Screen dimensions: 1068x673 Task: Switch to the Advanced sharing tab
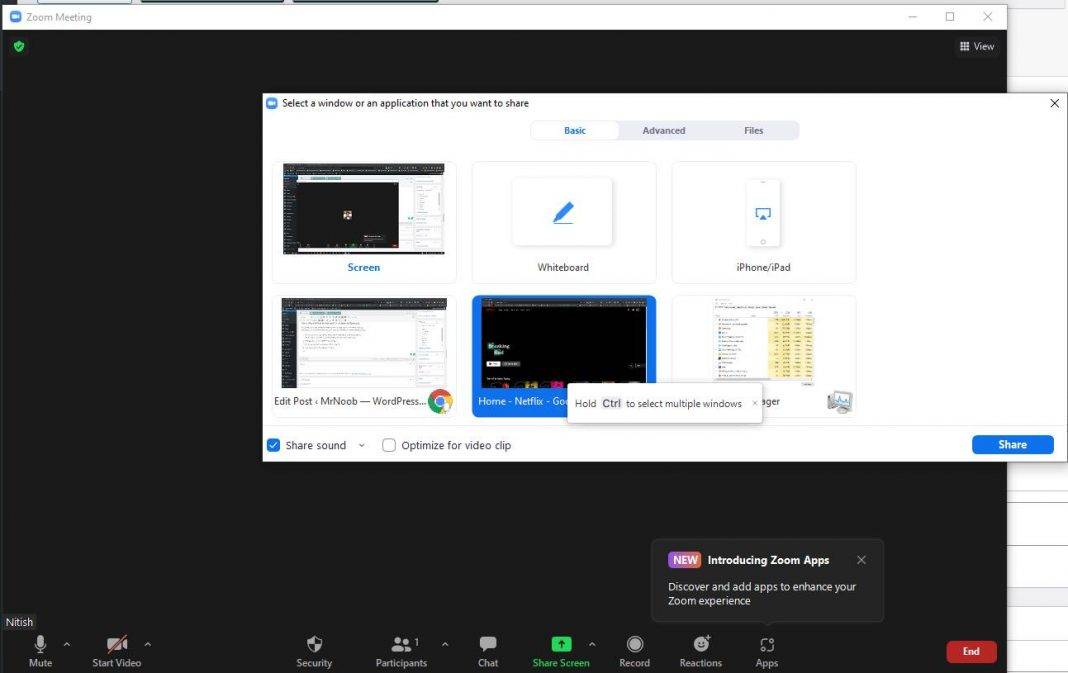click(x=663, y=130)
